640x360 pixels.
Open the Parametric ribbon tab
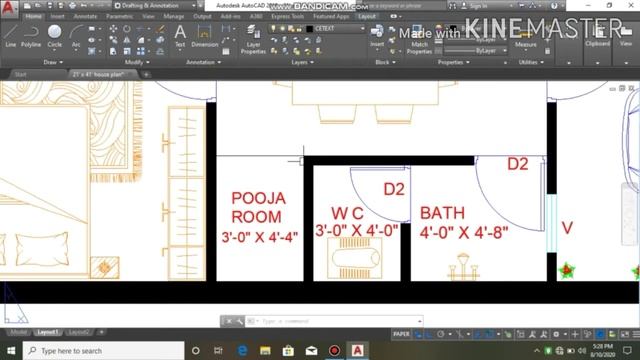(120, 16)
